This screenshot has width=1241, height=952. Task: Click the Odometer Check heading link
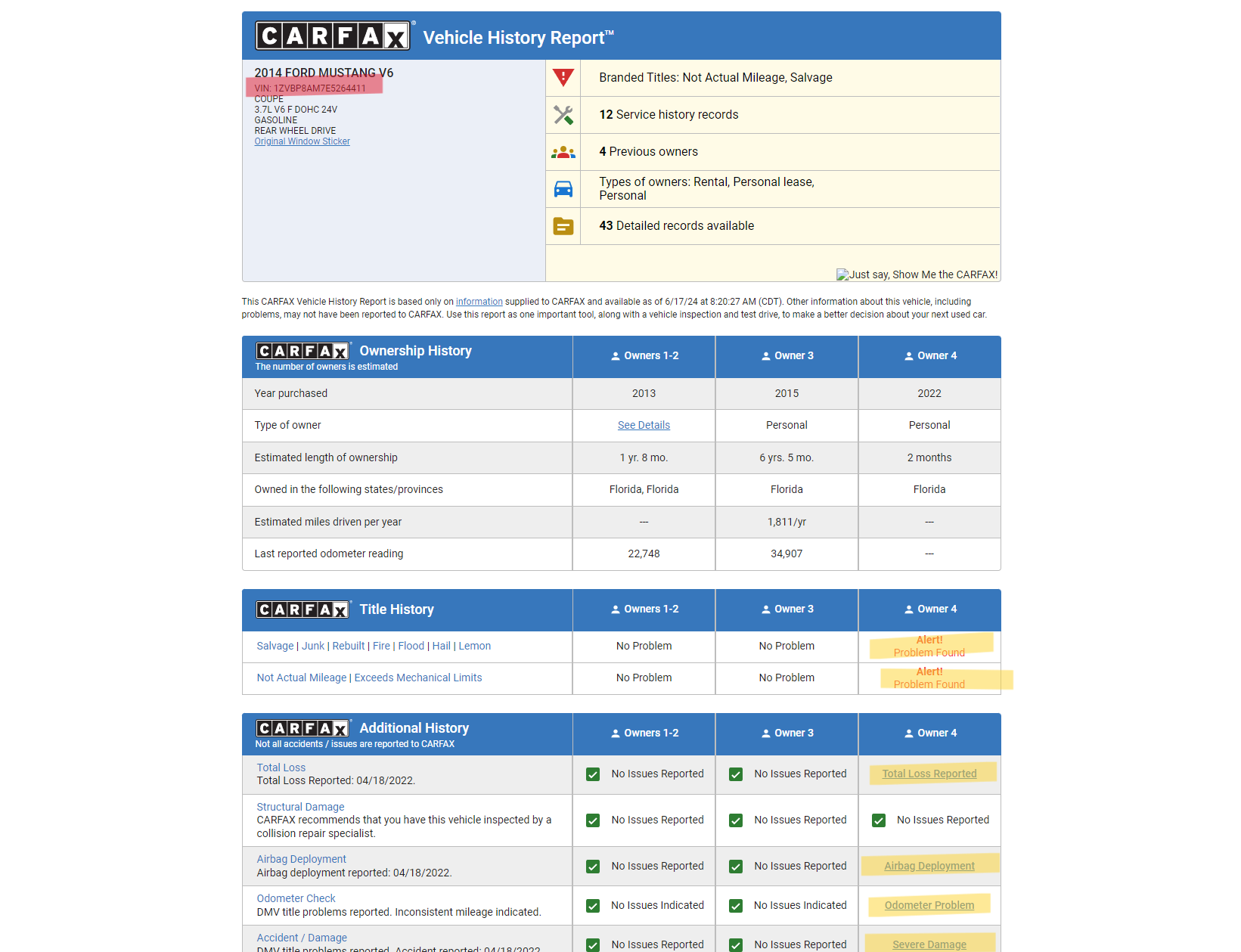click(296, 898)
